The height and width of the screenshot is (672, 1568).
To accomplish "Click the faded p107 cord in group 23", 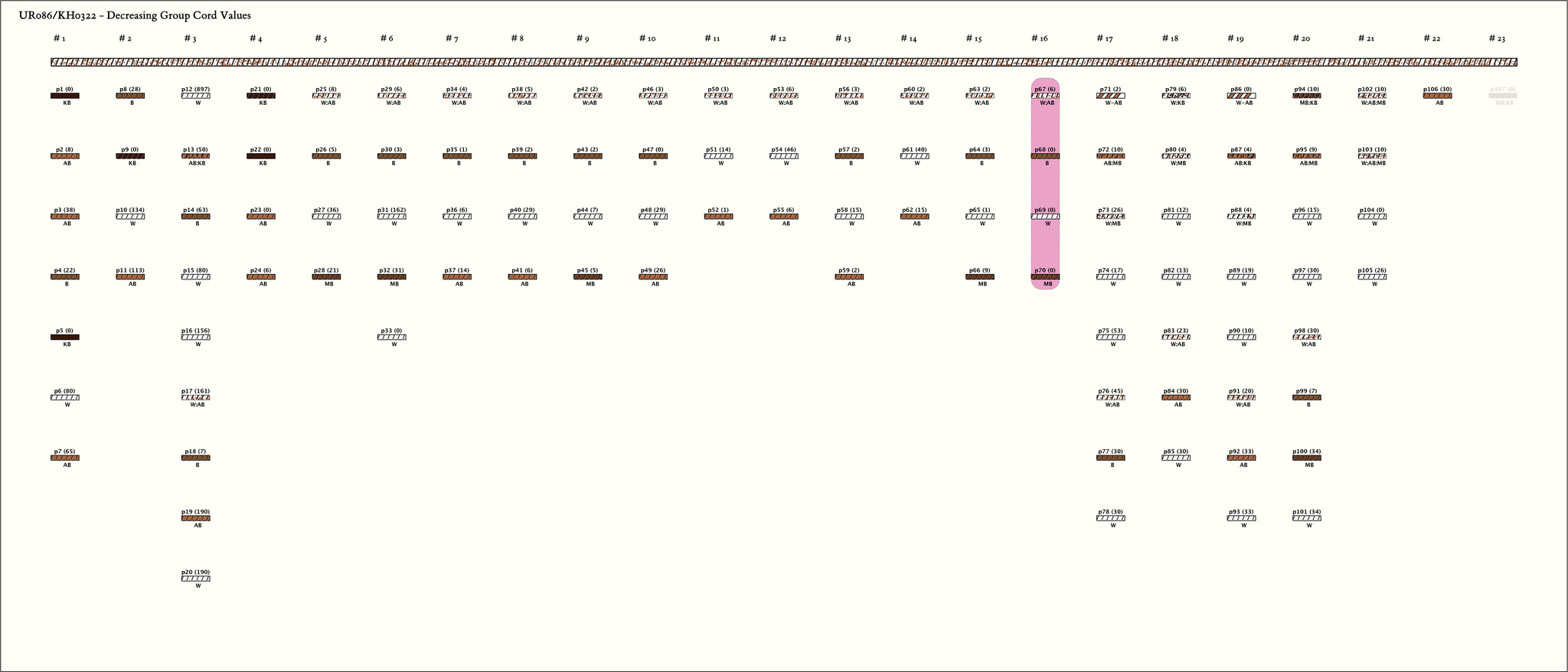I will pos(1502,96).
